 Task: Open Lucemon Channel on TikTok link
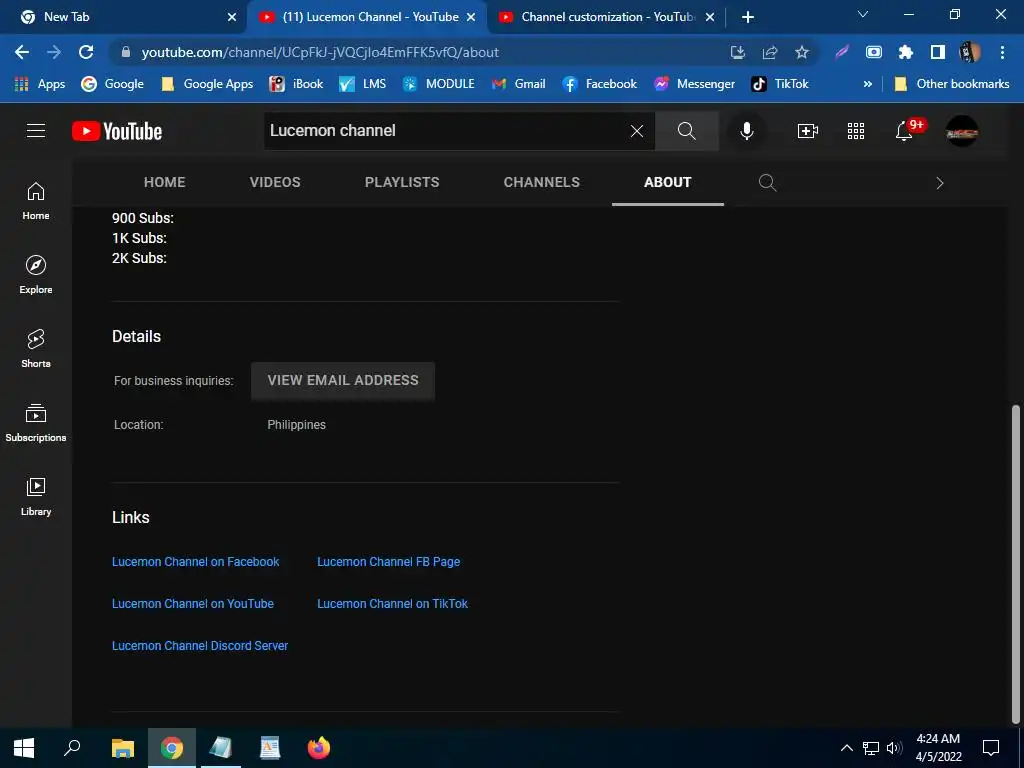(x=392, y=603)
